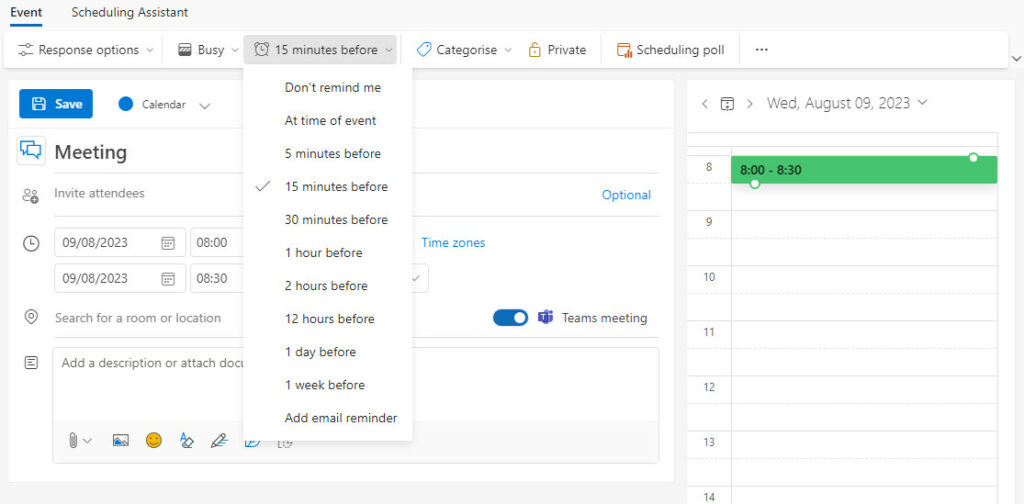
Task: Click Add email reminder
Action: pos(328,418)
